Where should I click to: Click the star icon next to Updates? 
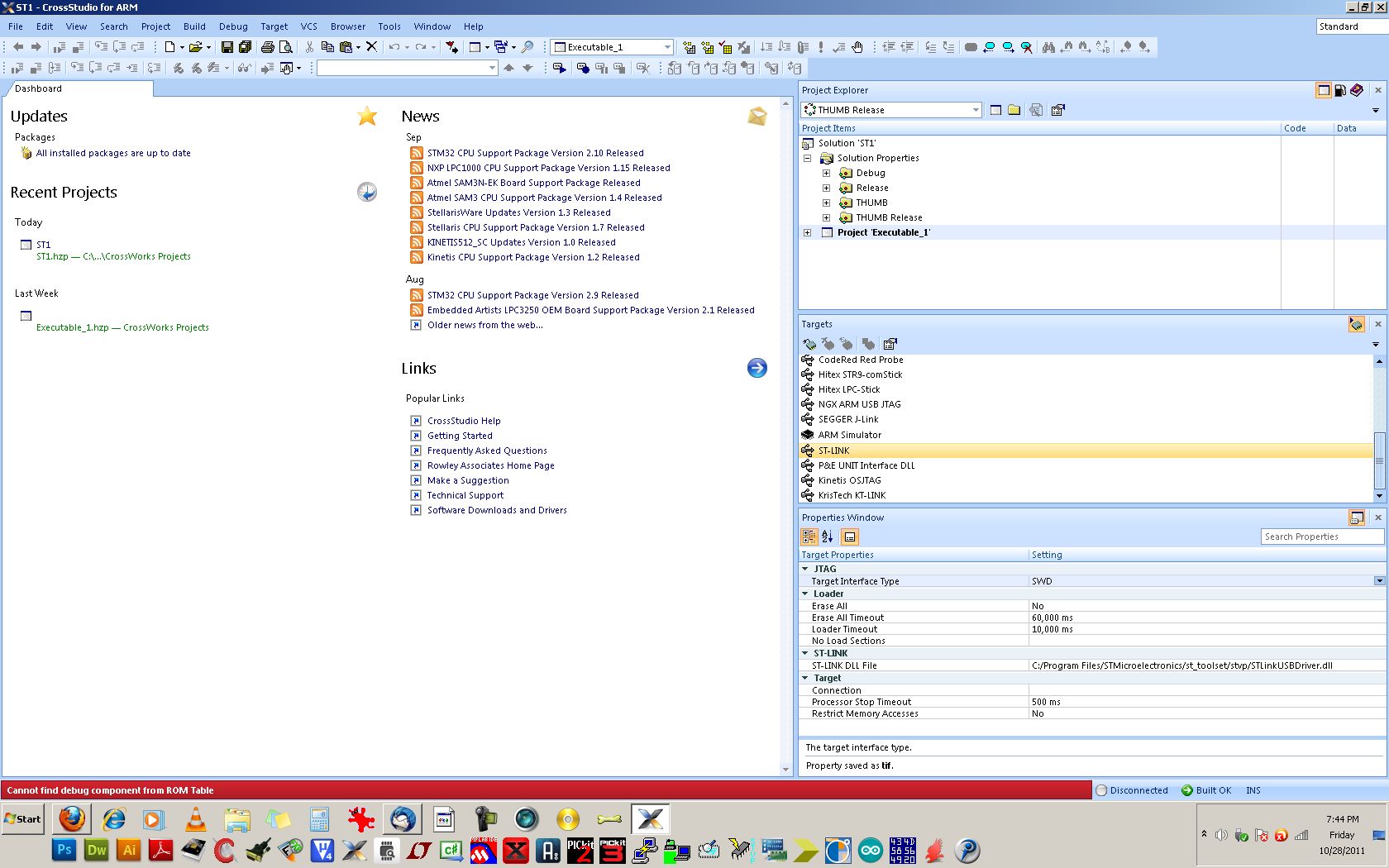[x=367, y=117]
